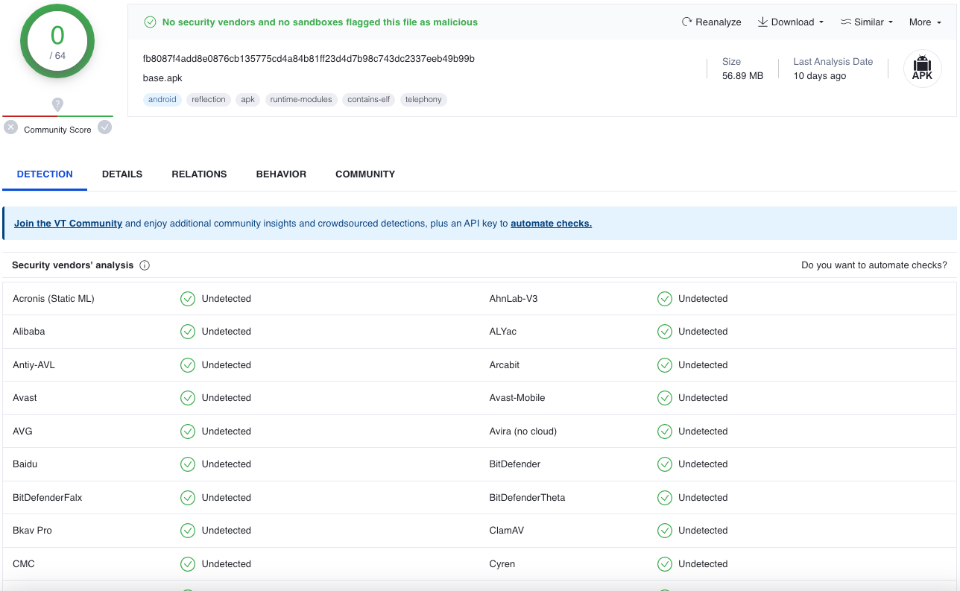Viewport: 960px width, 591px height.
Task: Click Do you want to automate checks
Action: click(x=874, y=265)
